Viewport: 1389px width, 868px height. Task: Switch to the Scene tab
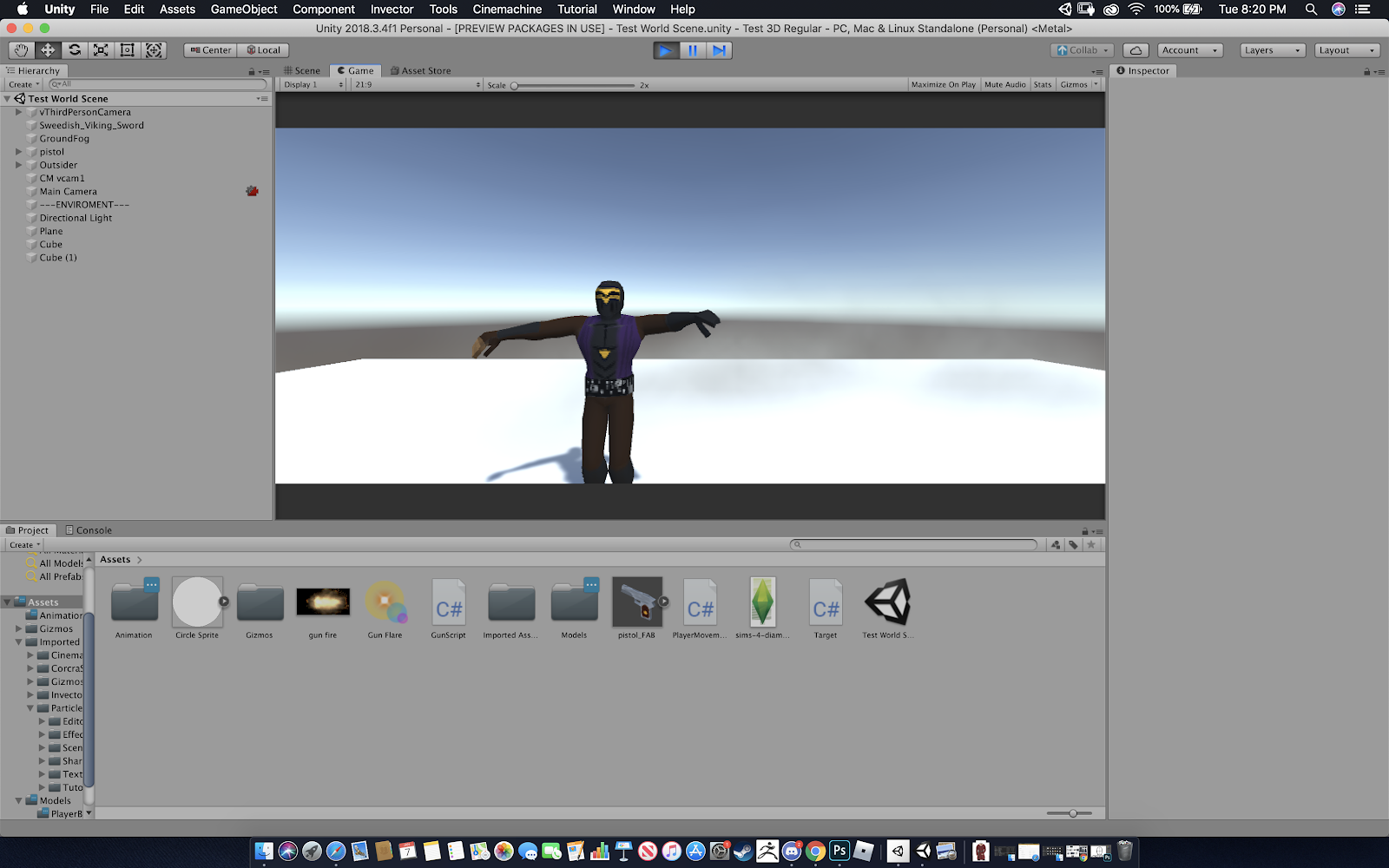(302, 71)
